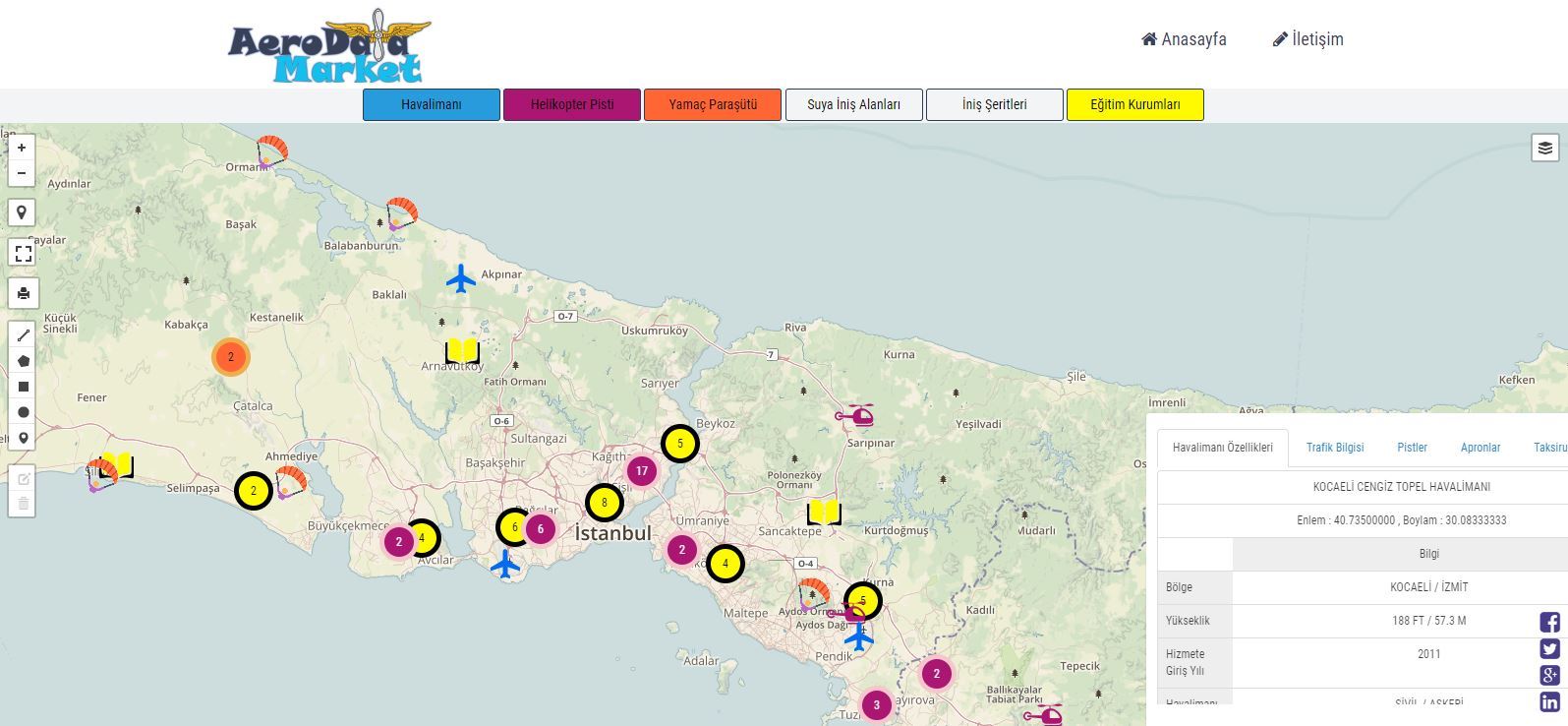Switch to the Trafik Bilgisi tab

point(1334,448)
